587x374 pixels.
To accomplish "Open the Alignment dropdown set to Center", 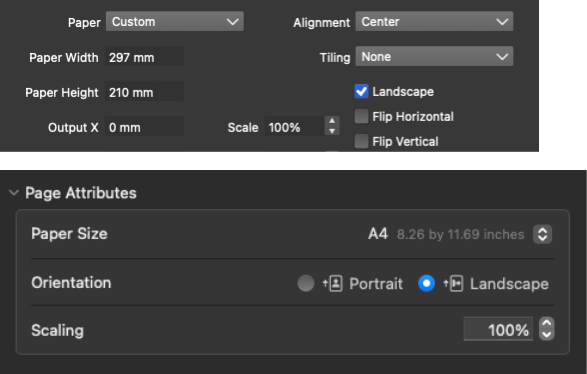I will pos(434,21).
